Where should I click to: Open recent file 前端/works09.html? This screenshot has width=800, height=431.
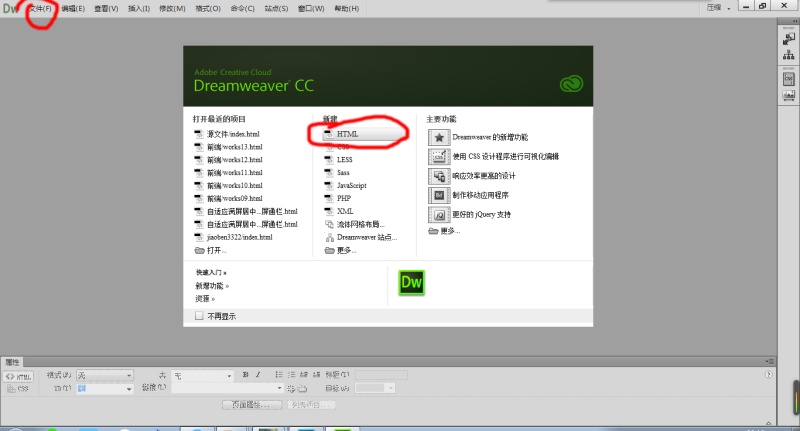[235, 198]
